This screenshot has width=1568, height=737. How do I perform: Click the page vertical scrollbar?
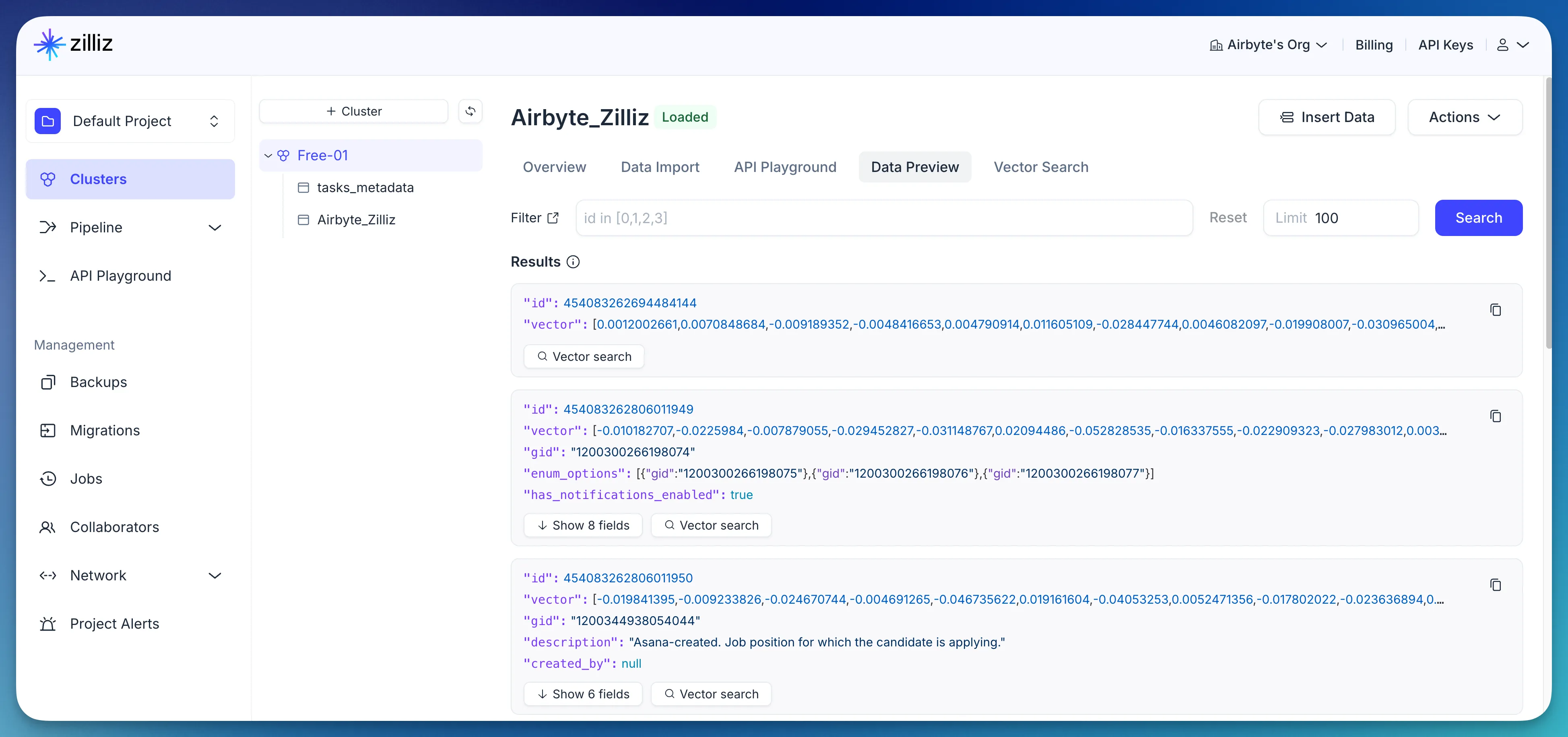[x=1549, y=213]
